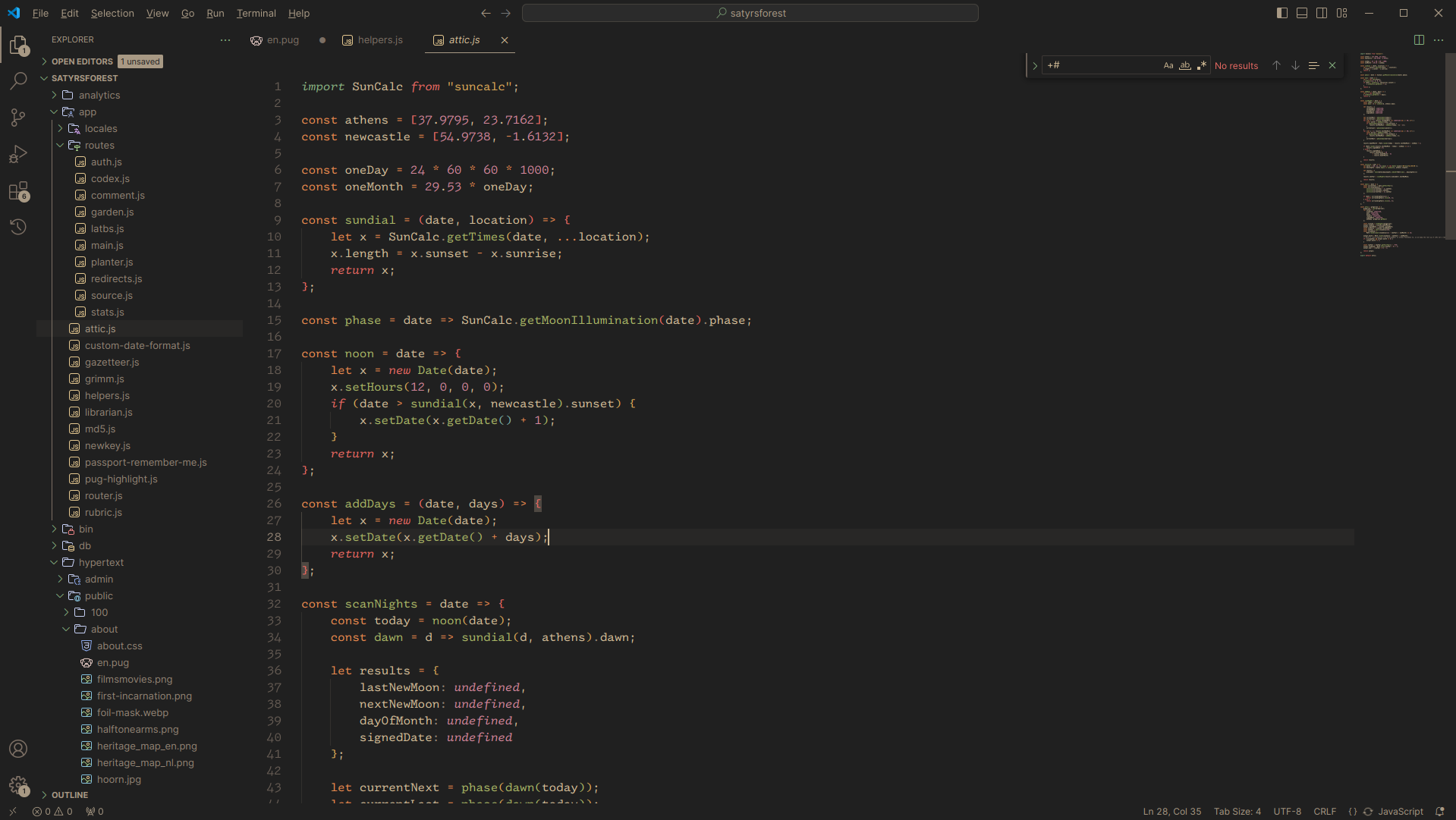Open the Timeline history view icon
Screen dimensions: 1456x820
[18, 227]
